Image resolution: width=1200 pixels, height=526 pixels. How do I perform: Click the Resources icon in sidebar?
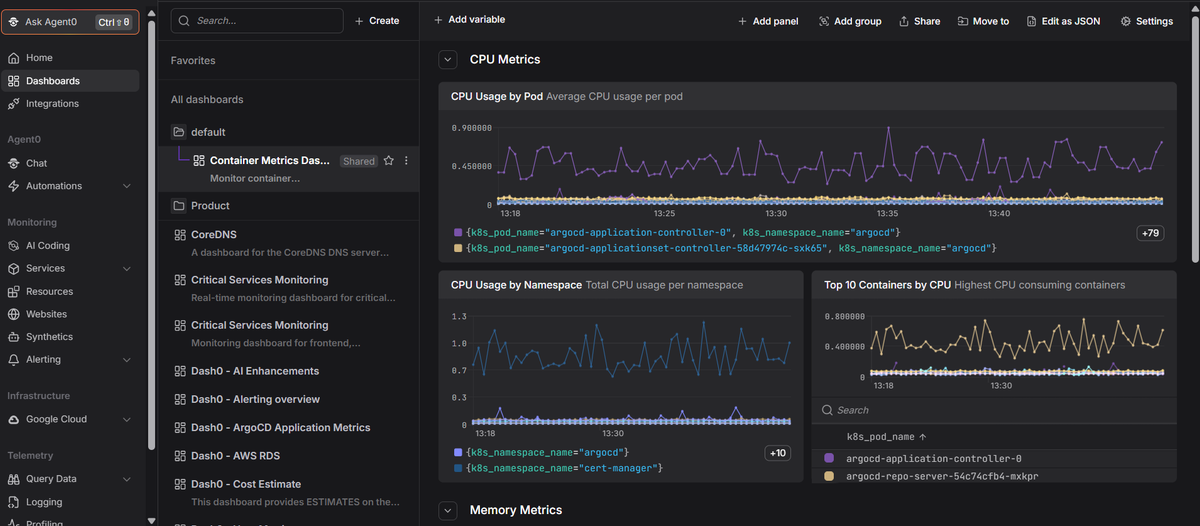pyautogui.click(x=14, y=292)
